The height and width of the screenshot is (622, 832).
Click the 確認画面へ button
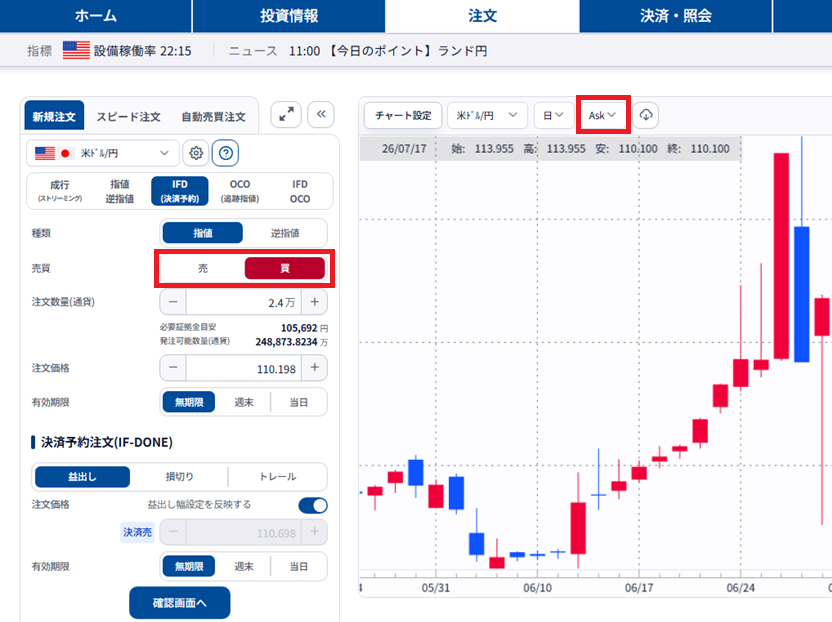[x=180, y=603]
